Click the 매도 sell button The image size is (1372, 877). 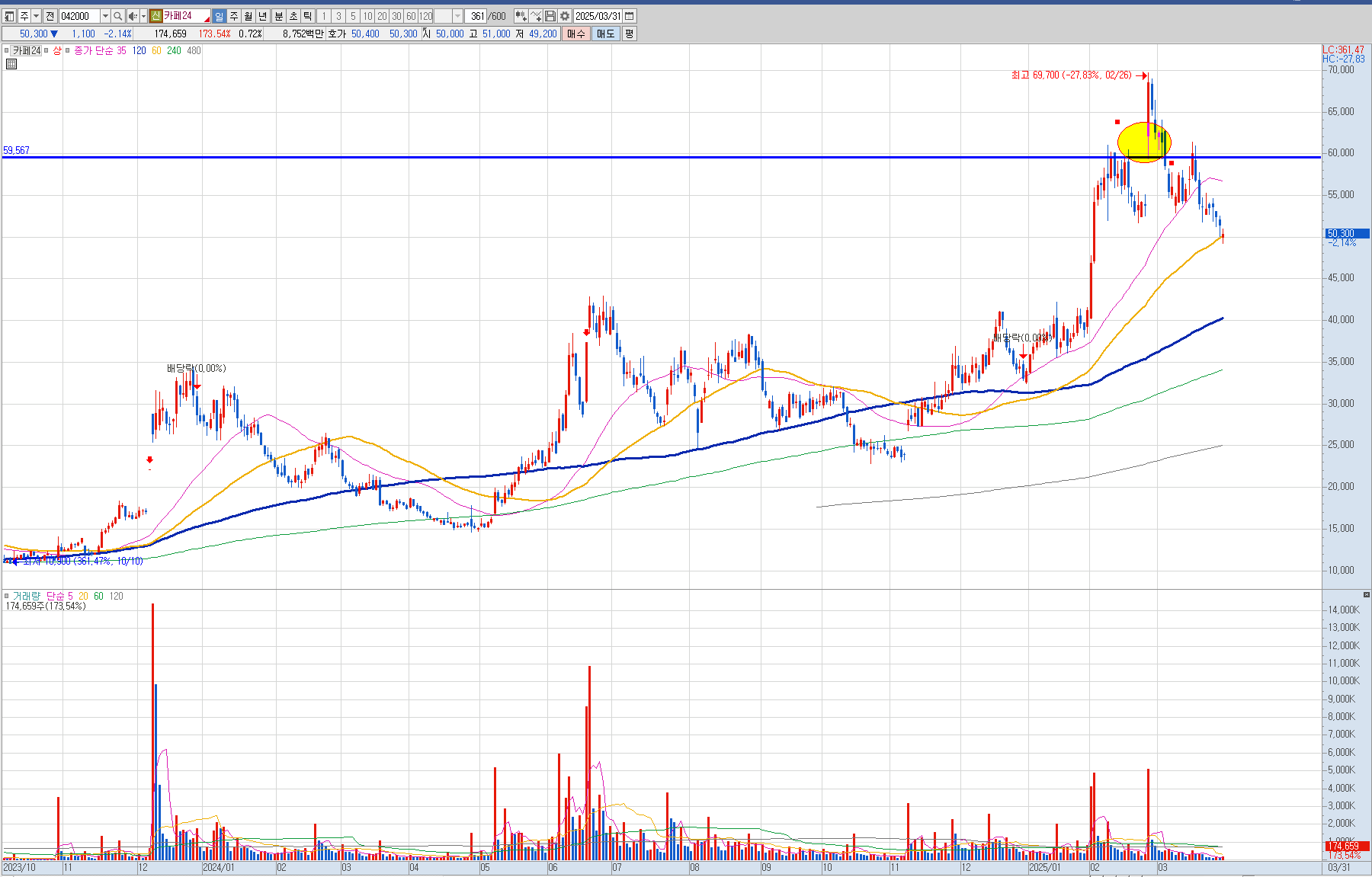pyautogui.click(x=606, y=34)
